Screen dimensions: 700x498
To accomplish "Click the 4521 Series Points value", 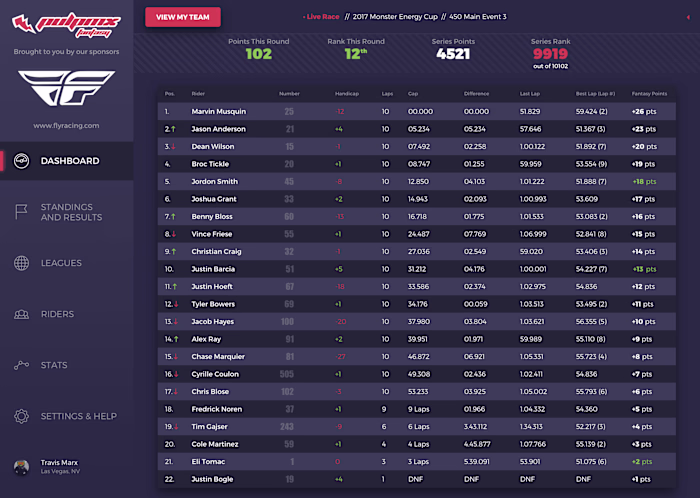I will point(453,54).
